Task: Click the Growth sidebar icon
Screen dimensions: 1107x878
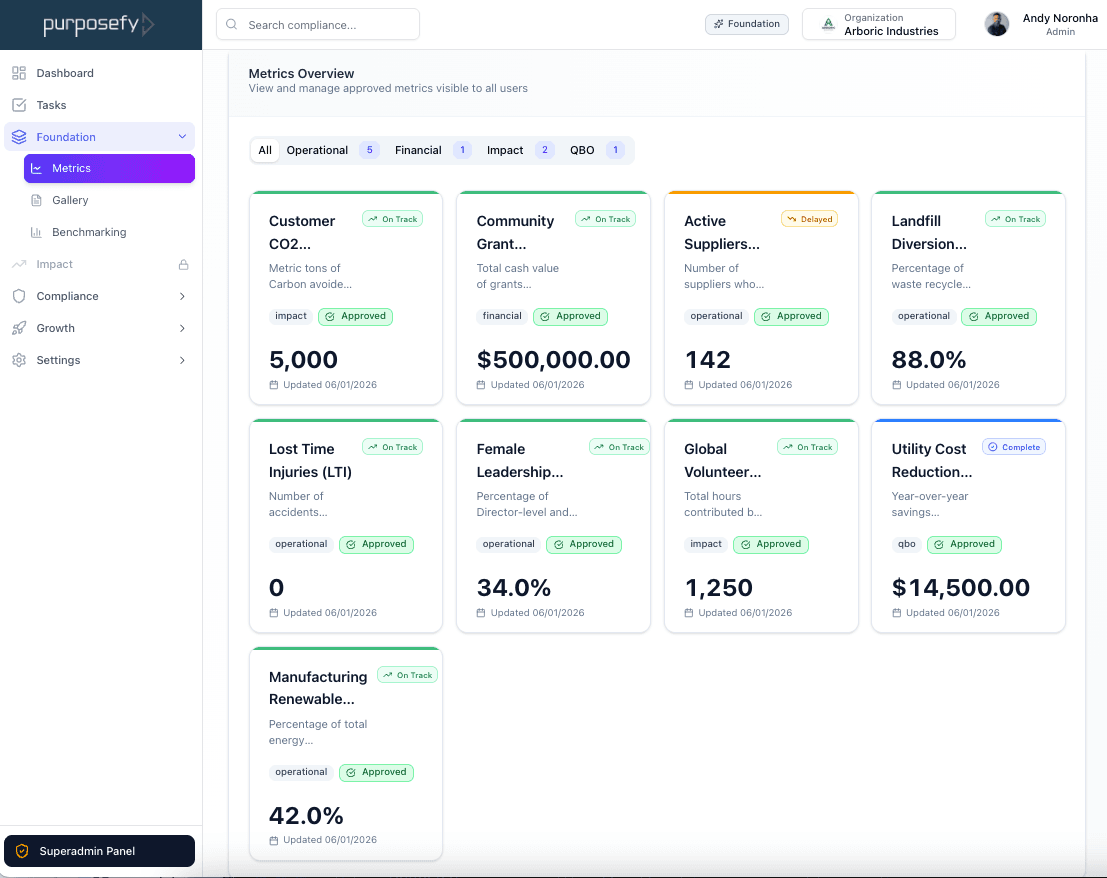Action: click(x=20, y=327)
